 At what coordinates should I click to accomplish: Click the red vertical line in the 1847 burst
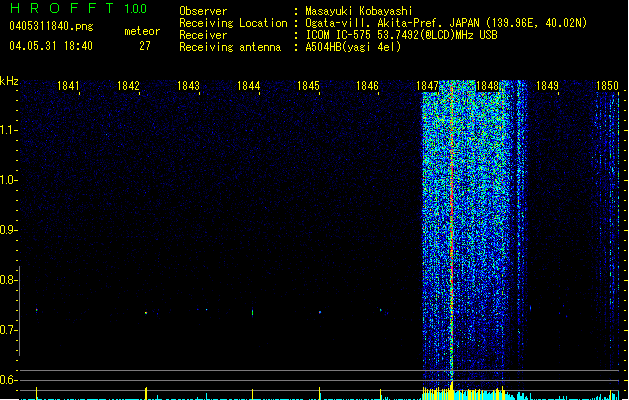coord(452,233)
